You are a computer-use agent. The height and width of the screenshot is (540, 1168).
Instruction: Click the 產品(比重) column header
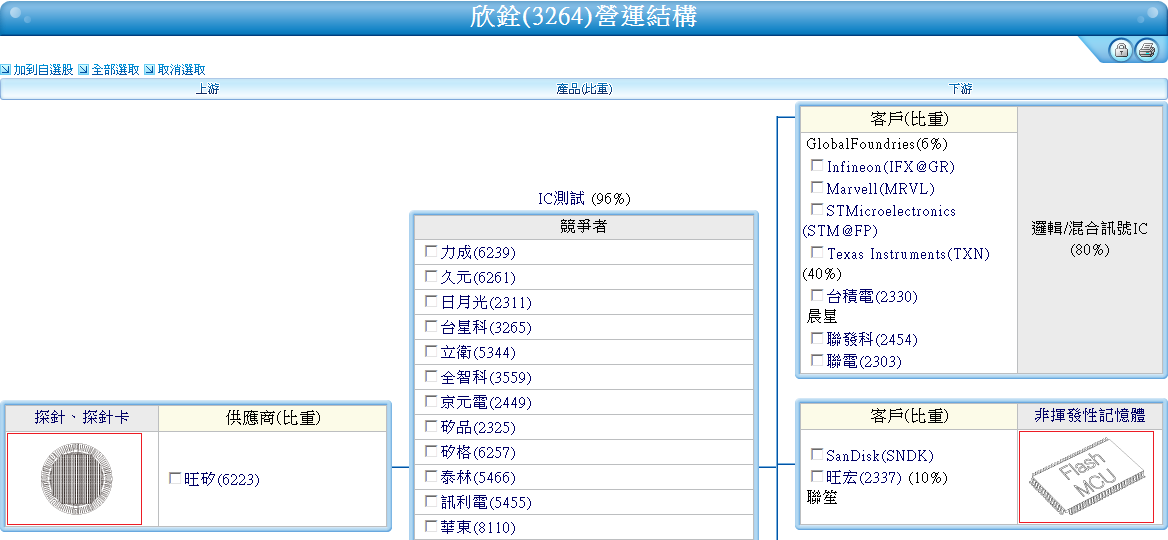[x=584, y=89]
